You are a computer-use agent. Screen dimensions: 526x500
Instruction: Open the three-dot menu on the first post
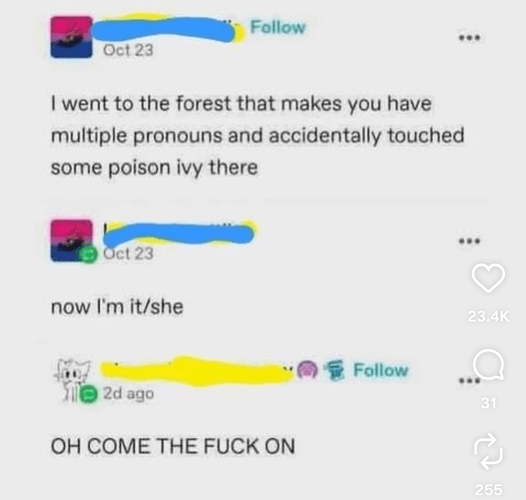click(x=470, y=38)
